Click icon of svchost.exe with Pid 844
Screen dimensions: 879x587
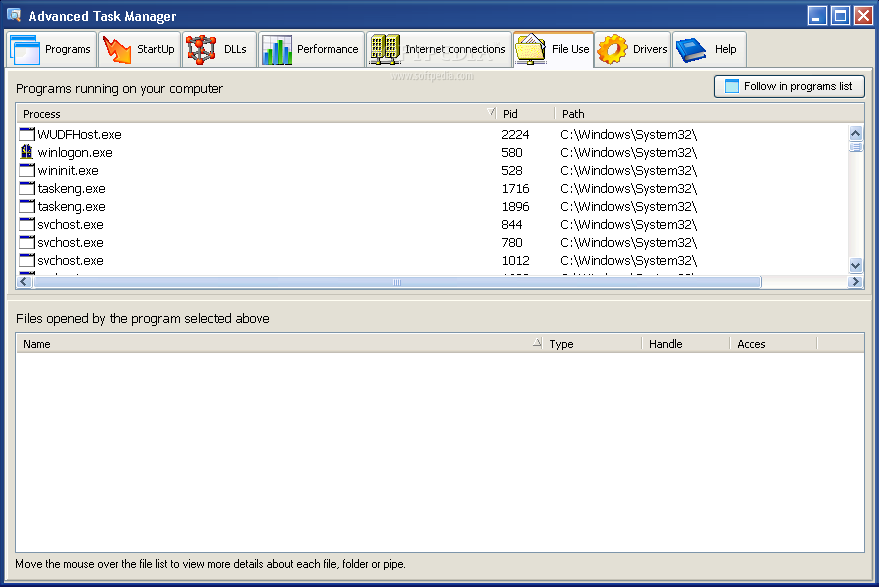click(x=27, y=224)
